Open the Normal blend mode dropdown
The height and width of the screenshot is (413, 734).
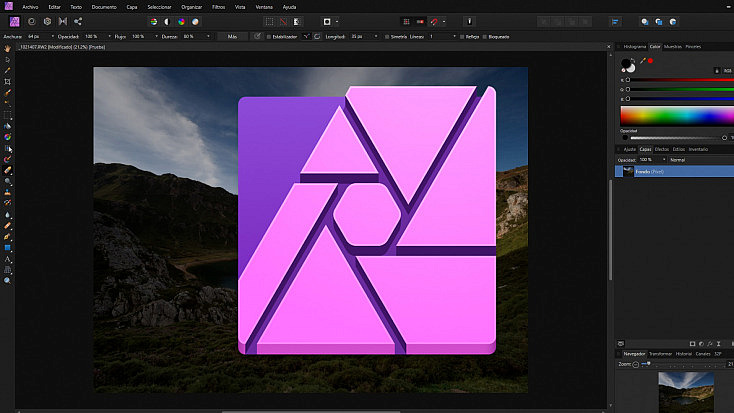point(701,160)
